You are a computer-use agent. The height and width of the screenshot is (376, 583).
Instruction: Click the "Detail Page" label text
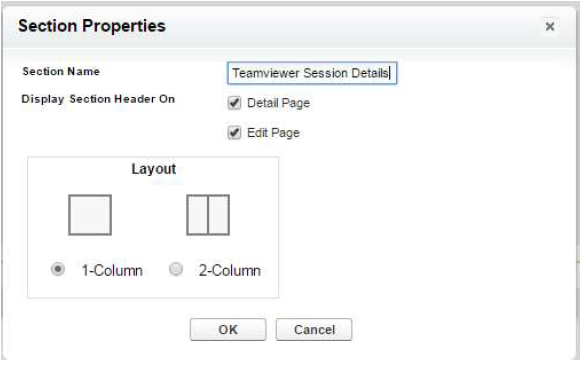(278, 103)
